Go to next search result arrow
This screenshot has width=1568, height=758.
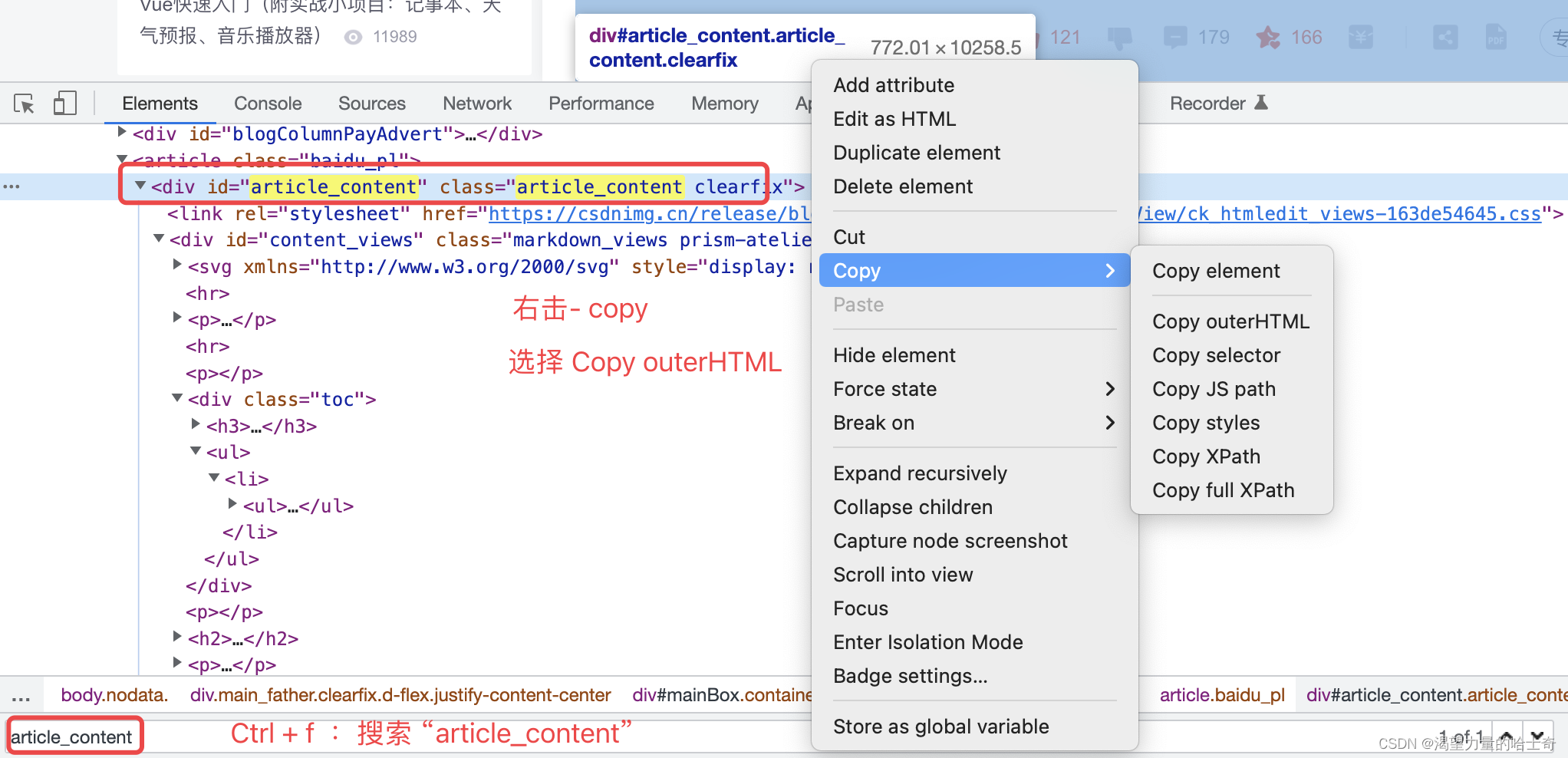click(1537, 737)
